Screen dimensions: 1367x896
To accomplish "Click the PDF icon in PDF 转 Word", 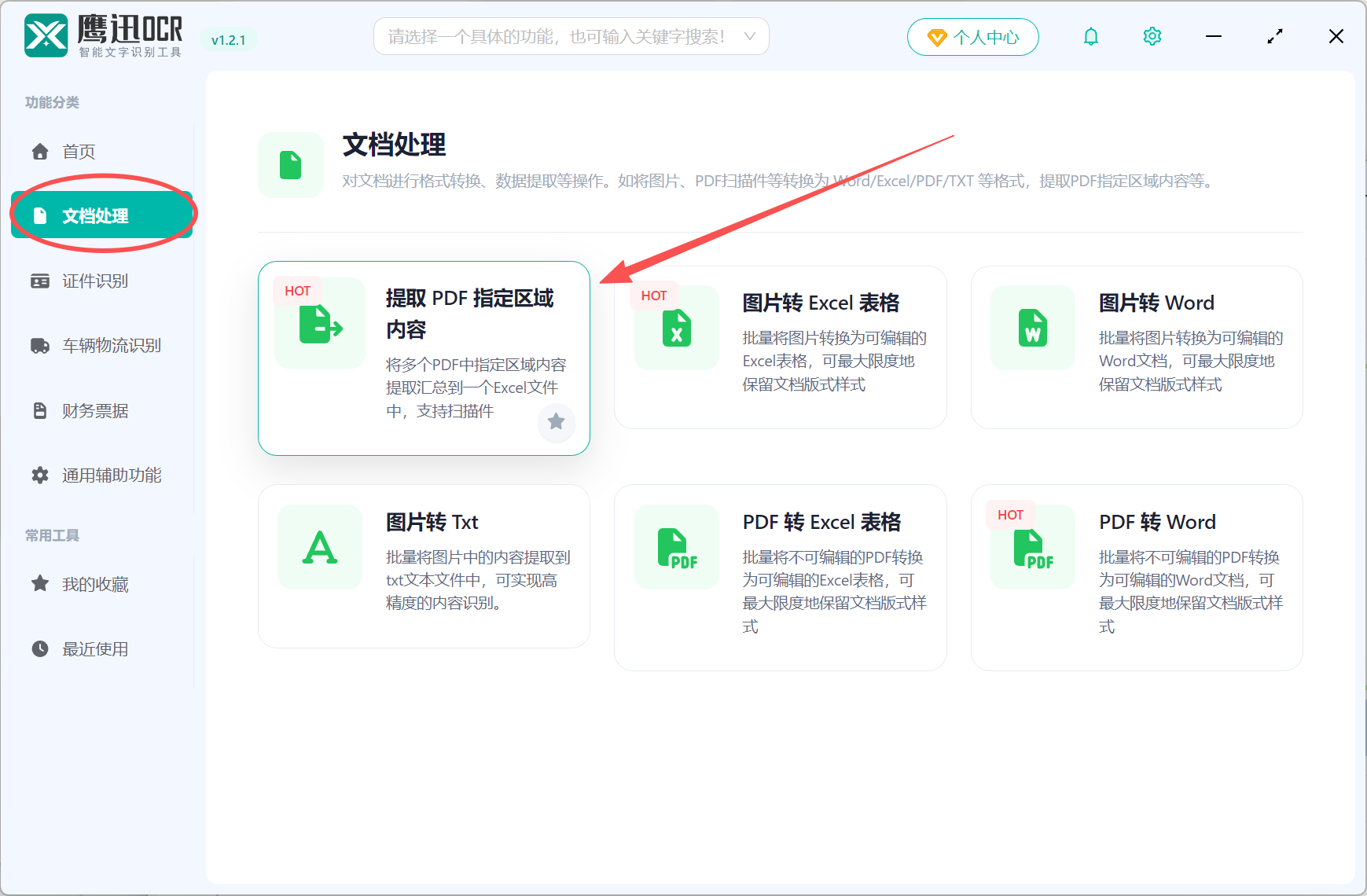I will (x=1033, y=547).
